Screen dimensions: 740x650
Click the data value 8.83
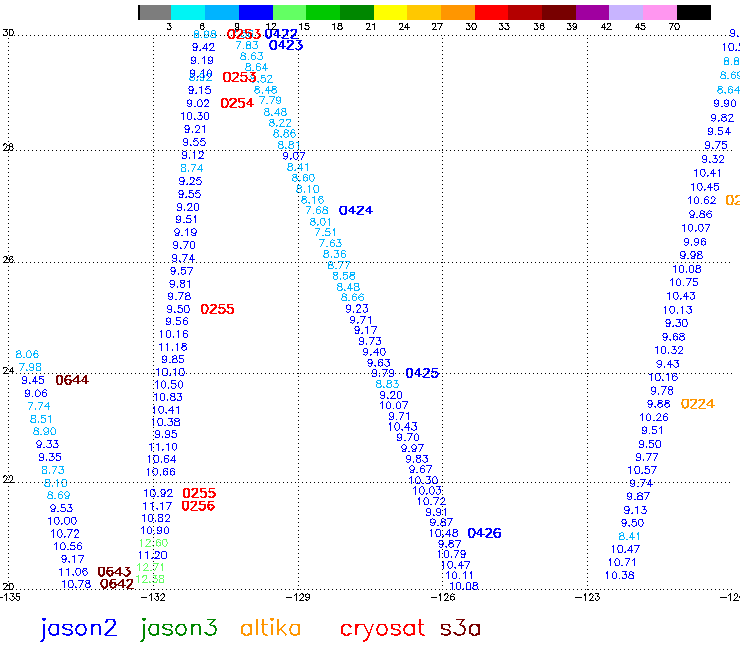pyautogui.click(x=387, y=384)
